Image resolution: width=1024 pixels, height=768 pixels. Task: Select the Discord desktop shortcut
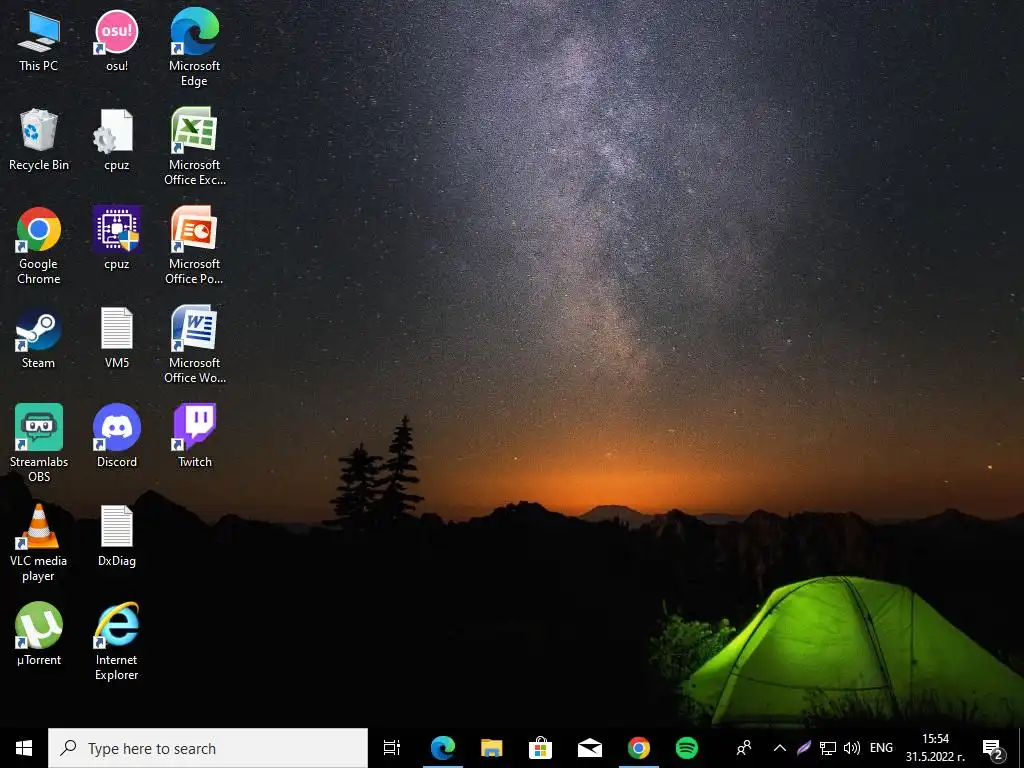coord(117,437)
